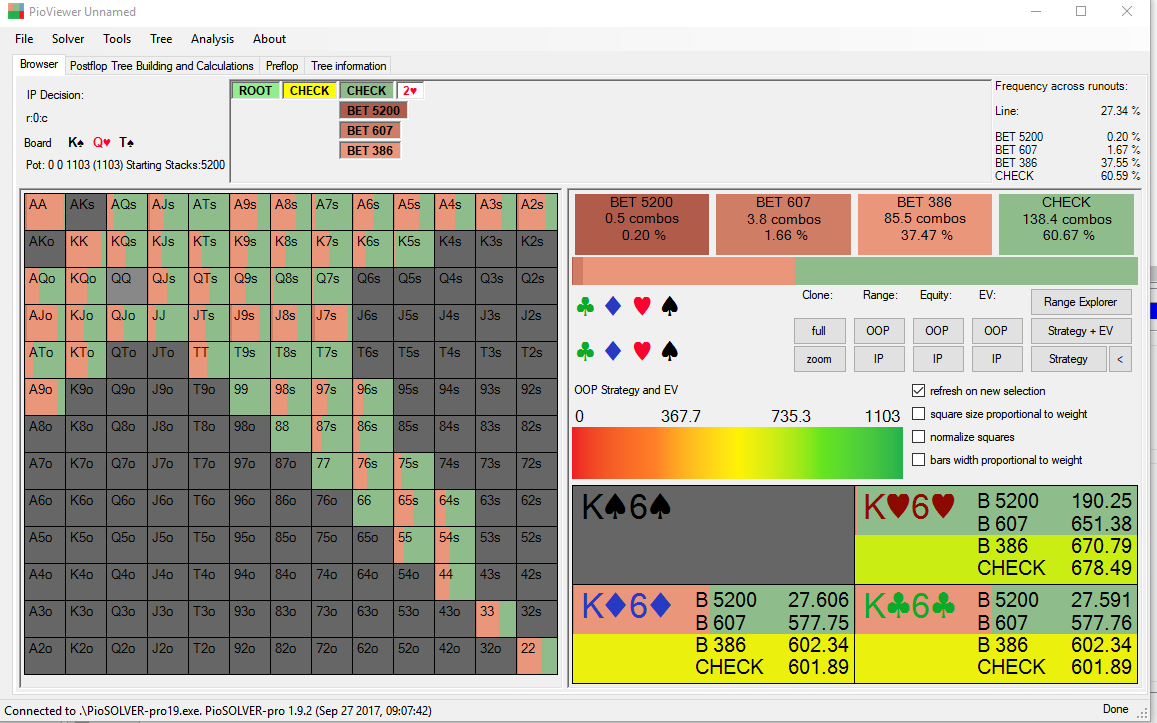The width and height of the screenshot is (1157, 723).
Task: Click the black spade suit icon in top row
Action: tap(669, 306)
